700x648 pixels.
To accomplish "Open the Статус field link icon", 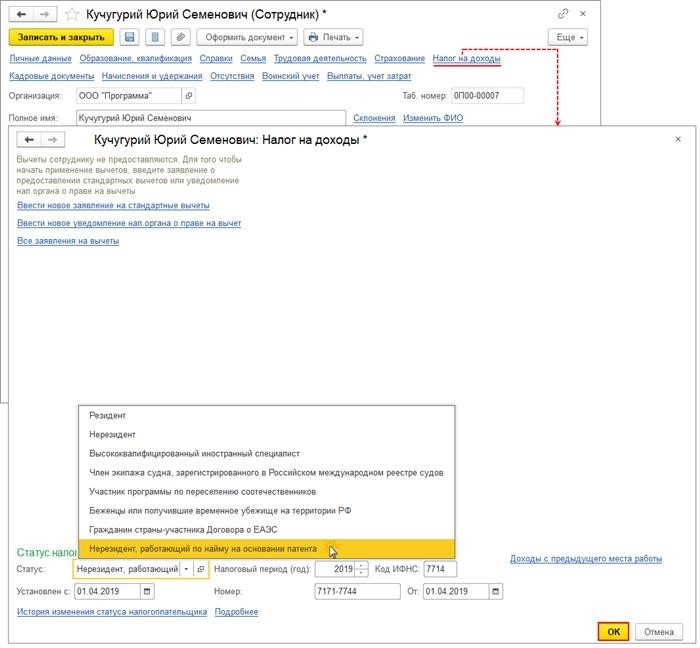I will tap(201, 569).
